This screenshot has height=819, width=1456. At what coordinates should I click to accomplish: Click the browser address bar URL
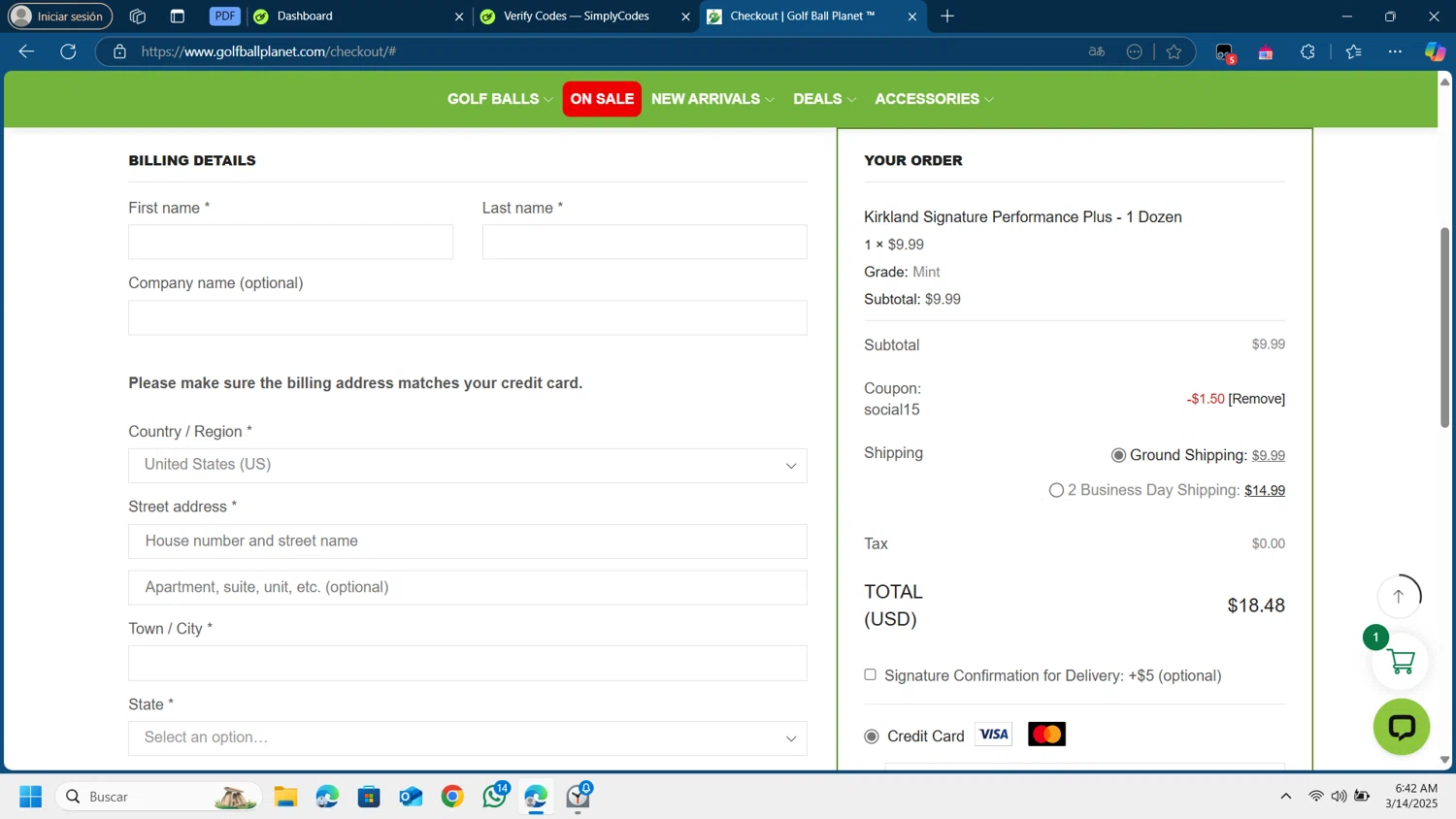pyautogui.click(x=268, y=51)
